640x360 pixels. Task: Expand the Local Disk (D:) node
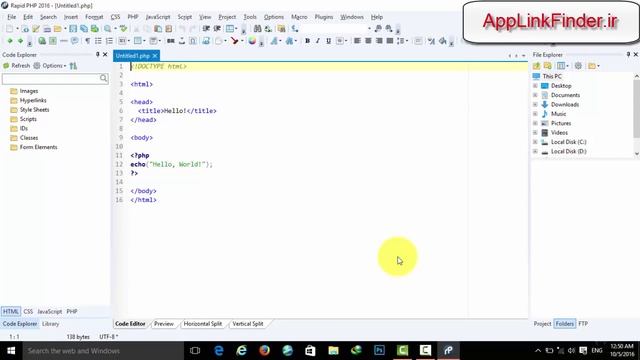click(x=535, y=151)
